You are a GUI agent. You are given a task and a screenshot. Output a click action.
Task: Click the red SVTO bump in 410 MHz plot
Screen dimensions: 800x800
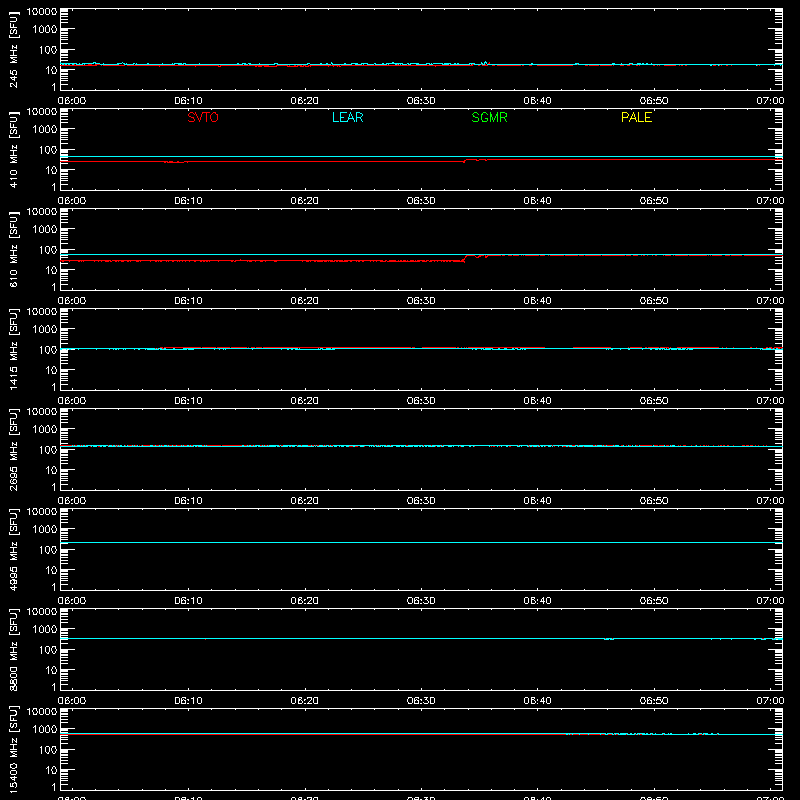[475, 160]
